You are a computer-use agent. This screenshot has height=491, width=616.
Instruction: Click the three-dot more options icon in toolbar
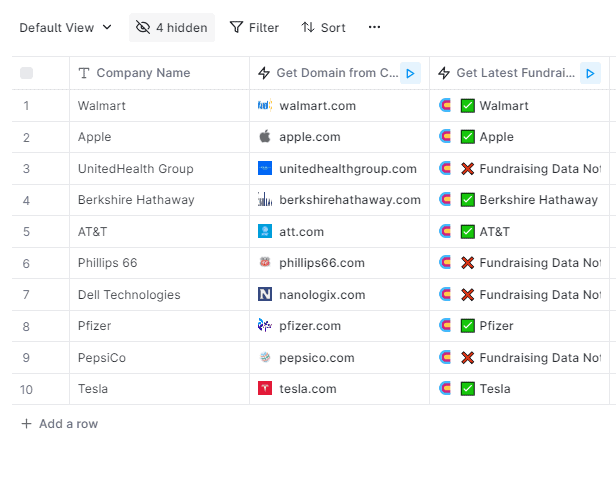click(374, 27)
